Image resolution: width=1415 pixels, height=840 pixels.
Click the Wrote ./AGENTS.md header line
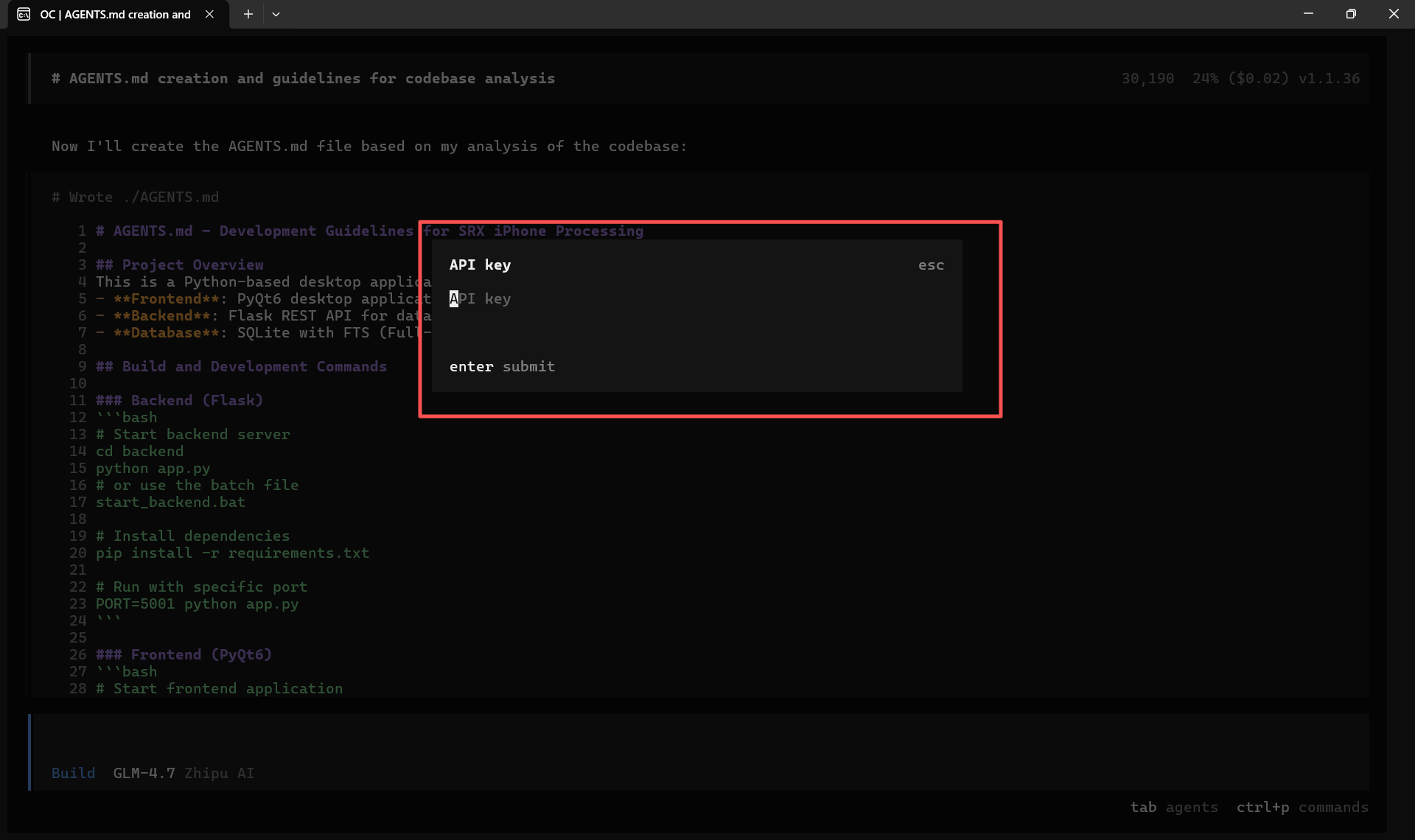(135, 197)
